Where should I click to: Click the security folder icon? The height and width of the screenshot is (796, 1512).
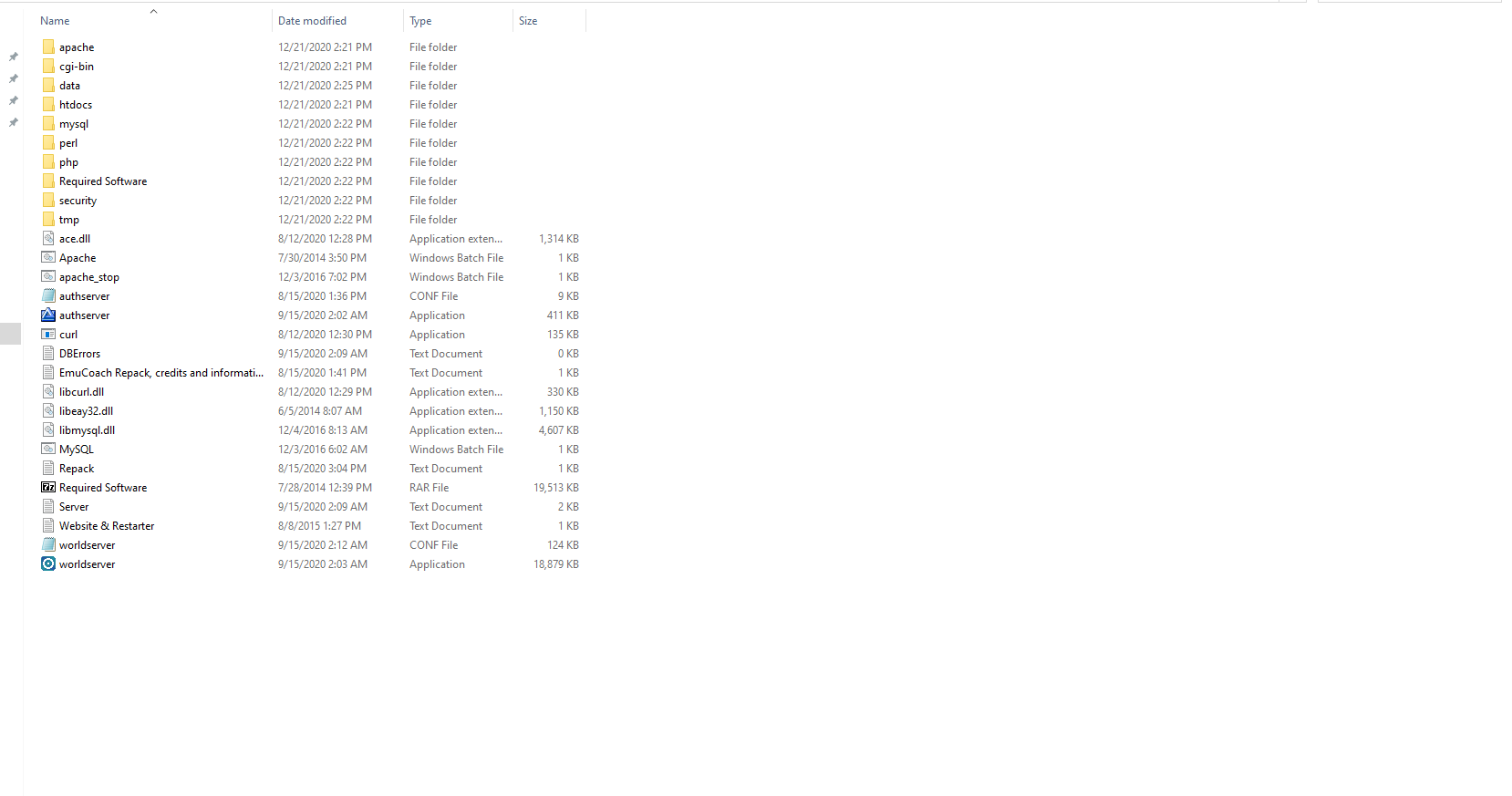[x=48, y=200]
